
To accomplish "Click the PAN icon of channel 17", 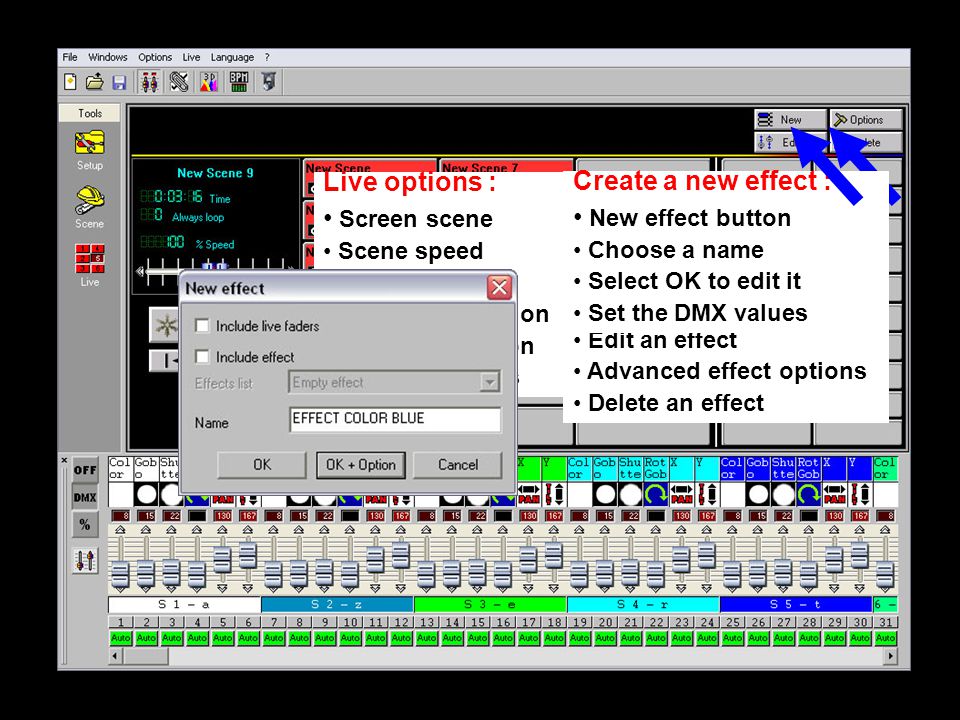I will coord(528,494).
